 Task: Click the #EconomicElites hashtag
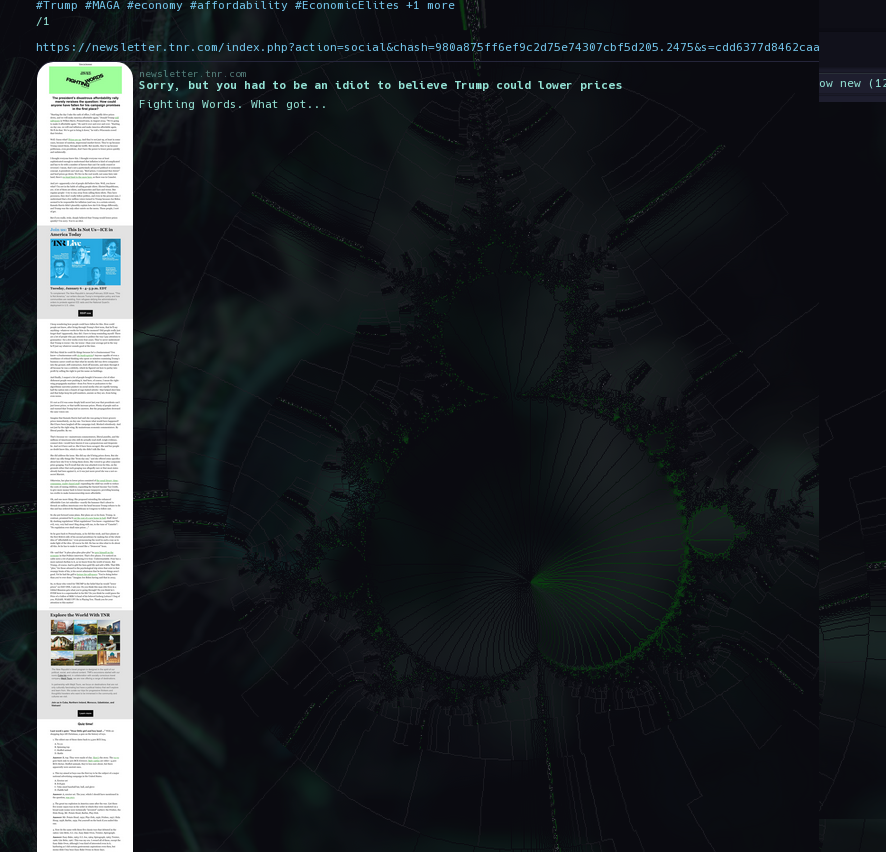346,6
